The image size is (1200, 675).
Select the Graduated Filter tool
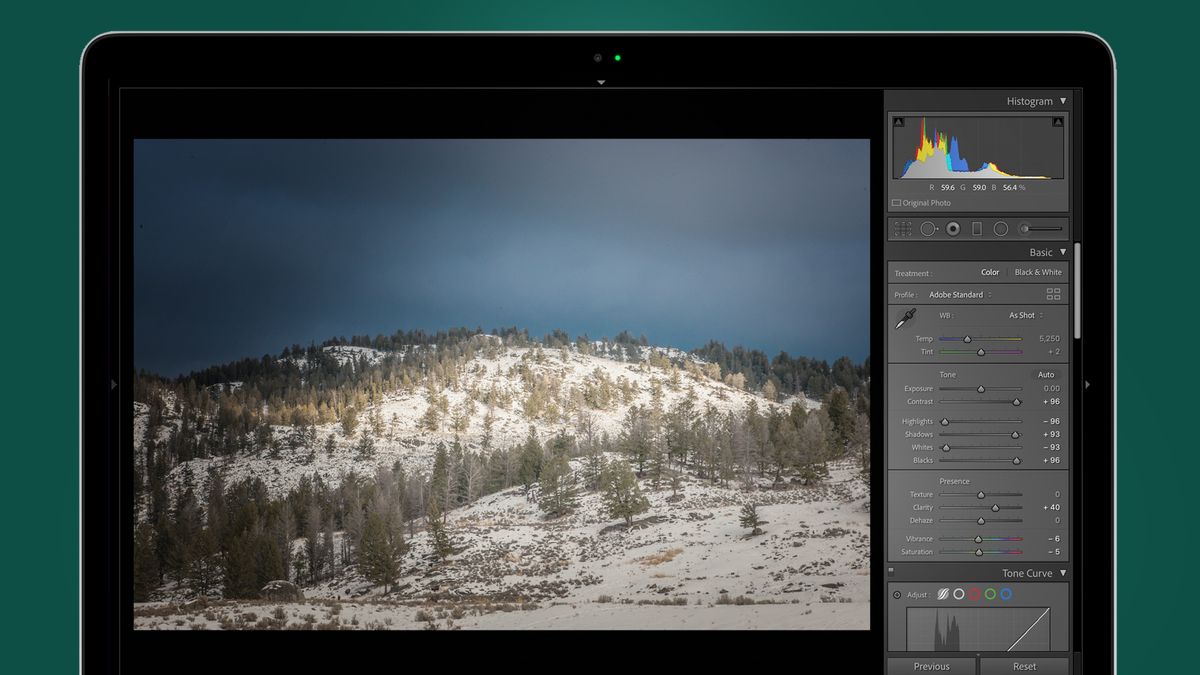tap(977, 229)
